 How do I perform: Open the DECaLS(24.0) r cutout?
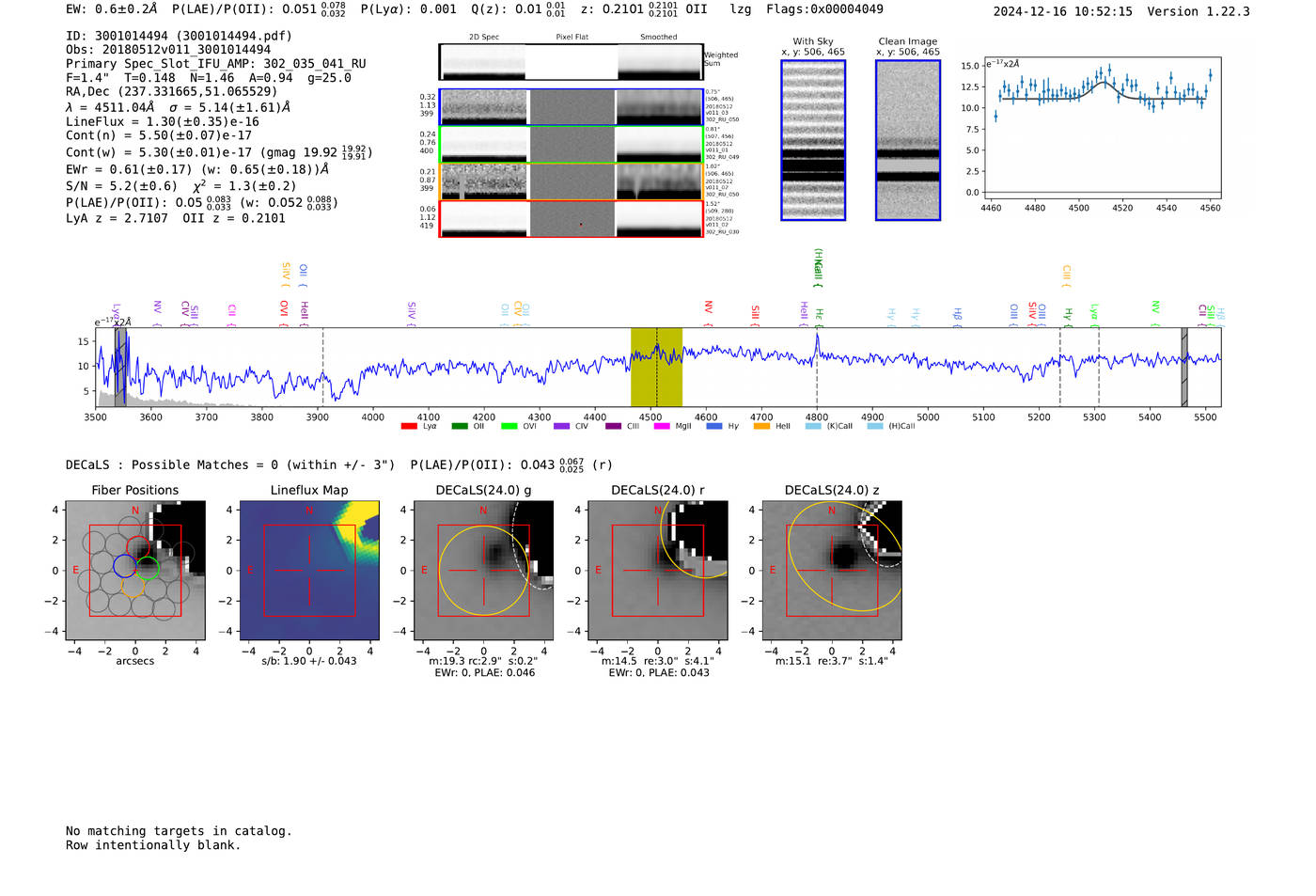coord(658,571)
